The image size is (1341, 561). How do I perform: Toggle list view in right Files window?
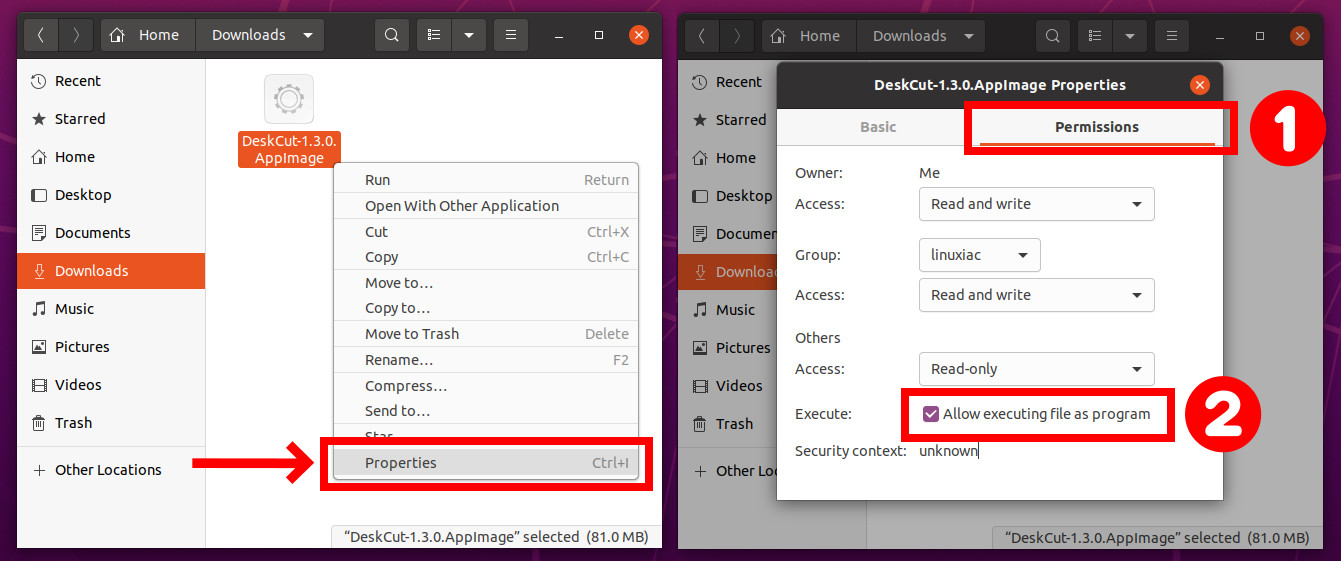click(x=1095, y=36)
